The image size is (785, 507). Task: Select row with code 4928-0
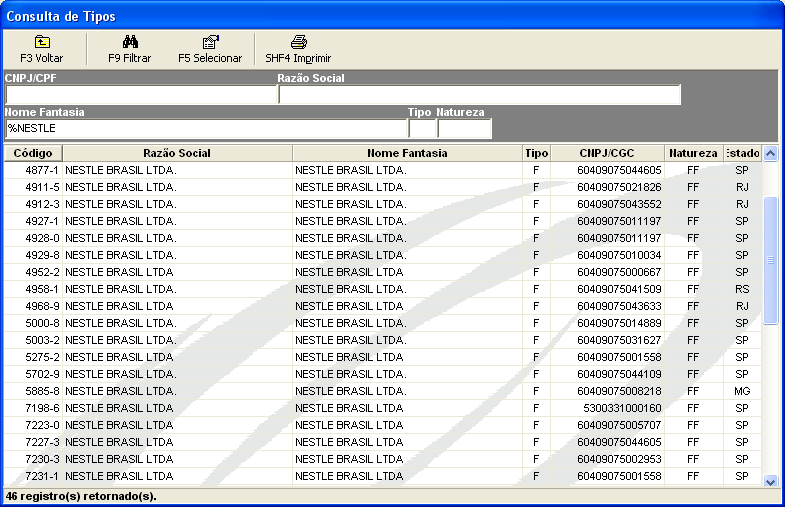(382, 238)
